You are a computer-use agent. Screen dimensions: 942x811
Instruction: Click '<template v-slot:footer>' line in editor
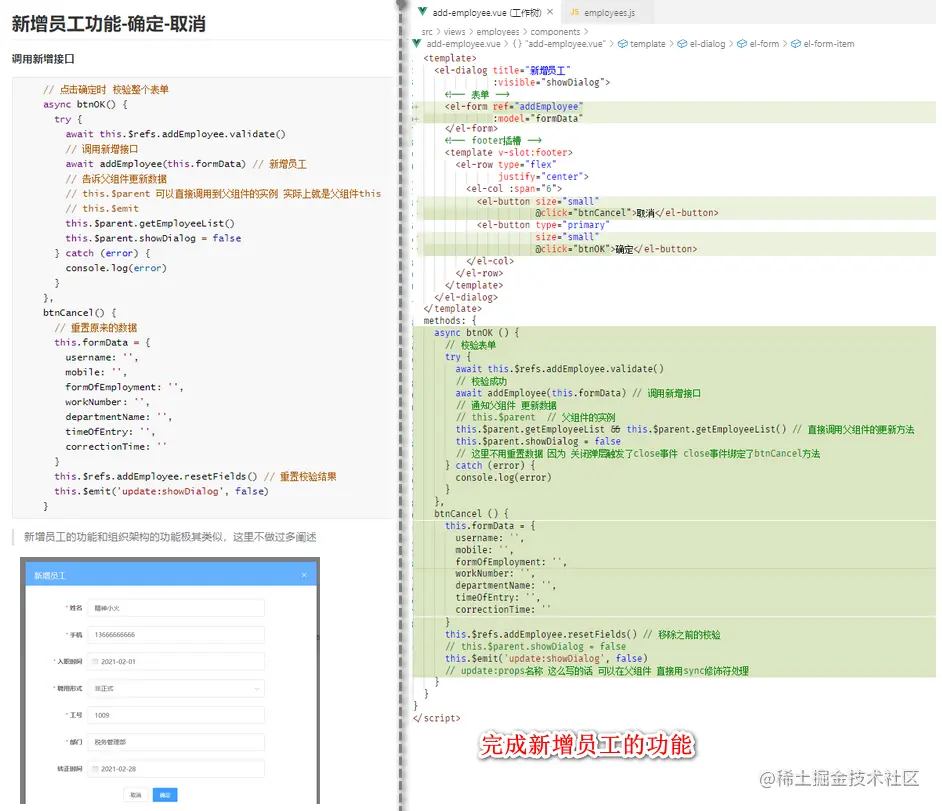pos(509,153)
